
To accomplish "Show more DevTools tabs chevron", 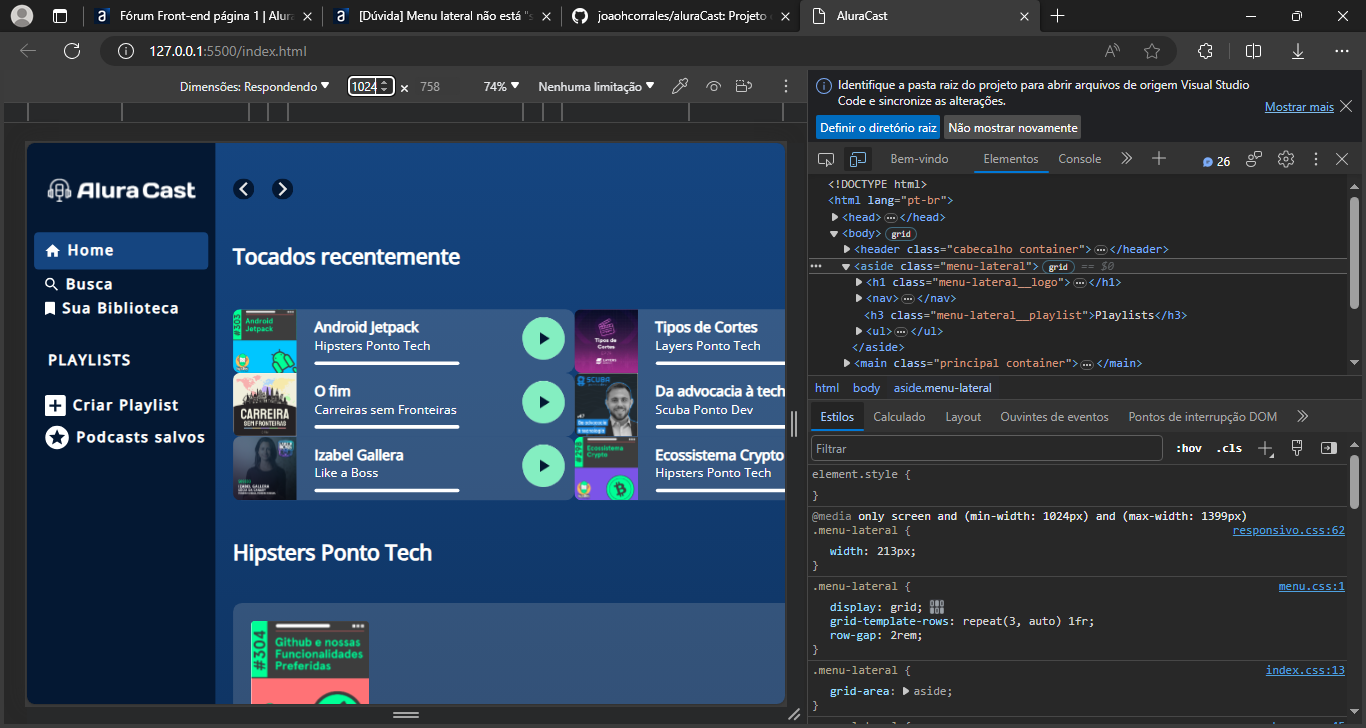I will pos(1126,158).
